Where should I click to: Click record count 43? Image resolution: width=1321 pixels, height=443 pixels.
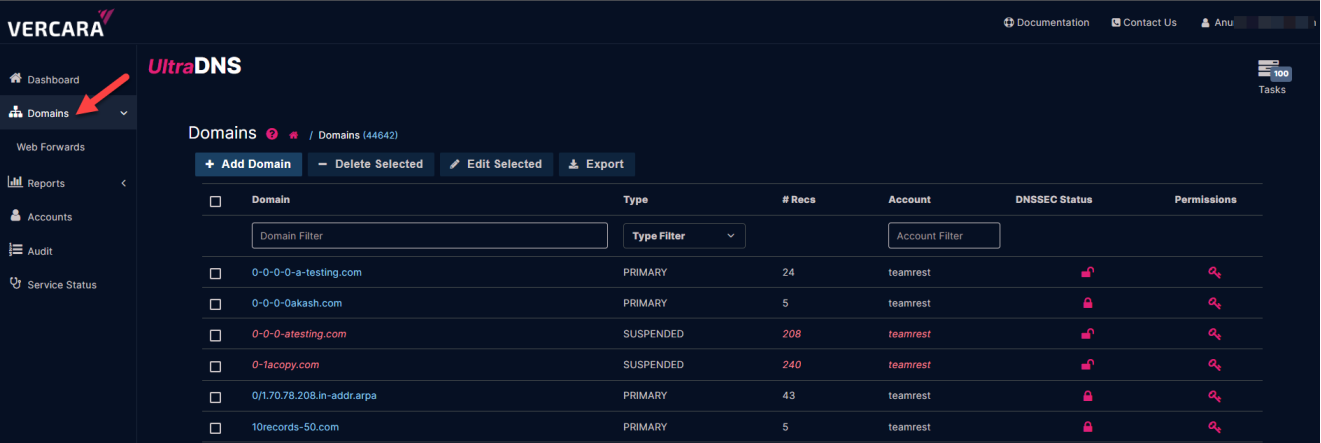pos(788,396)
